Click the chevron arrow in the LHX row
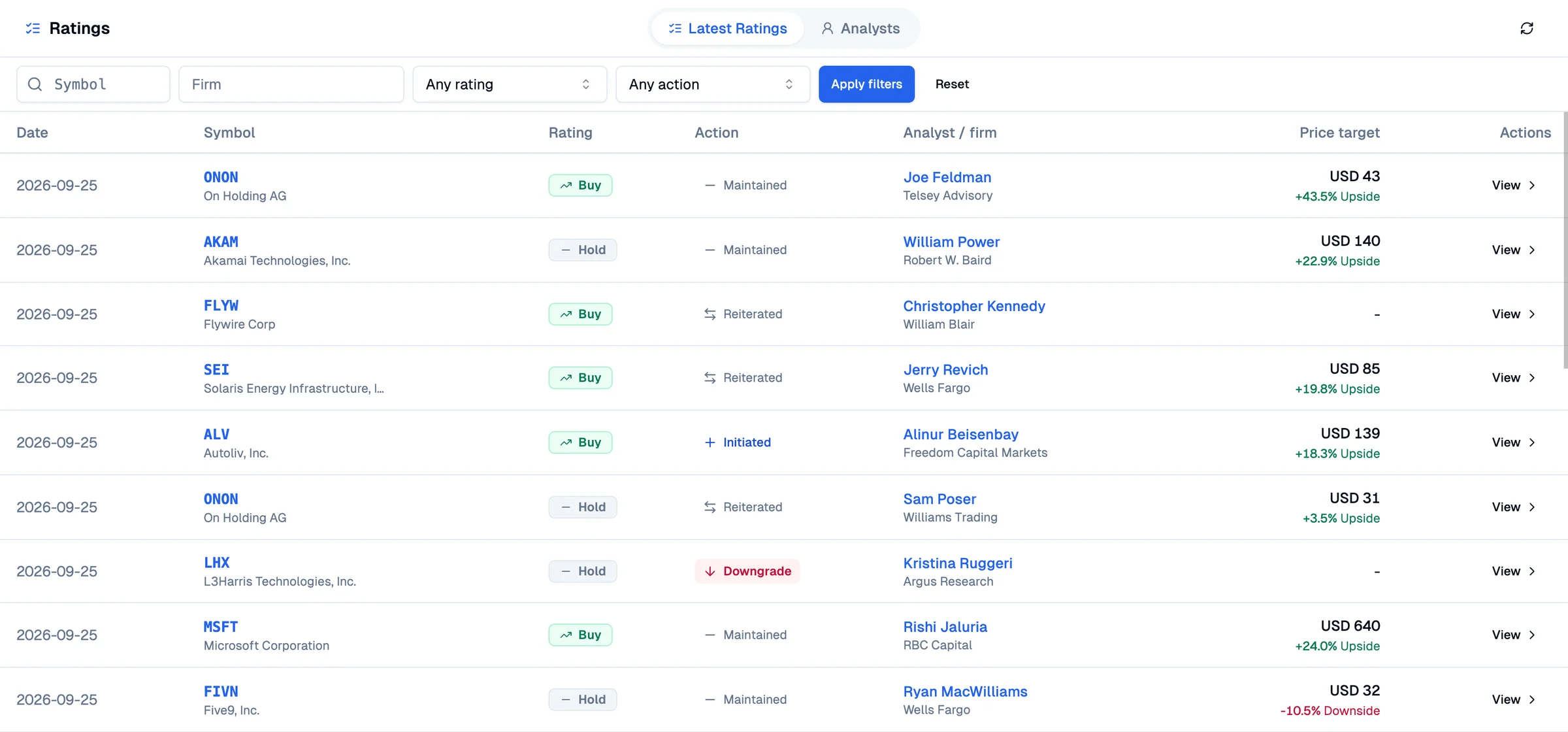Image resolution: width=1568 pixels, height=732 pixels. pyautogui.click(x=1532, y=571)
